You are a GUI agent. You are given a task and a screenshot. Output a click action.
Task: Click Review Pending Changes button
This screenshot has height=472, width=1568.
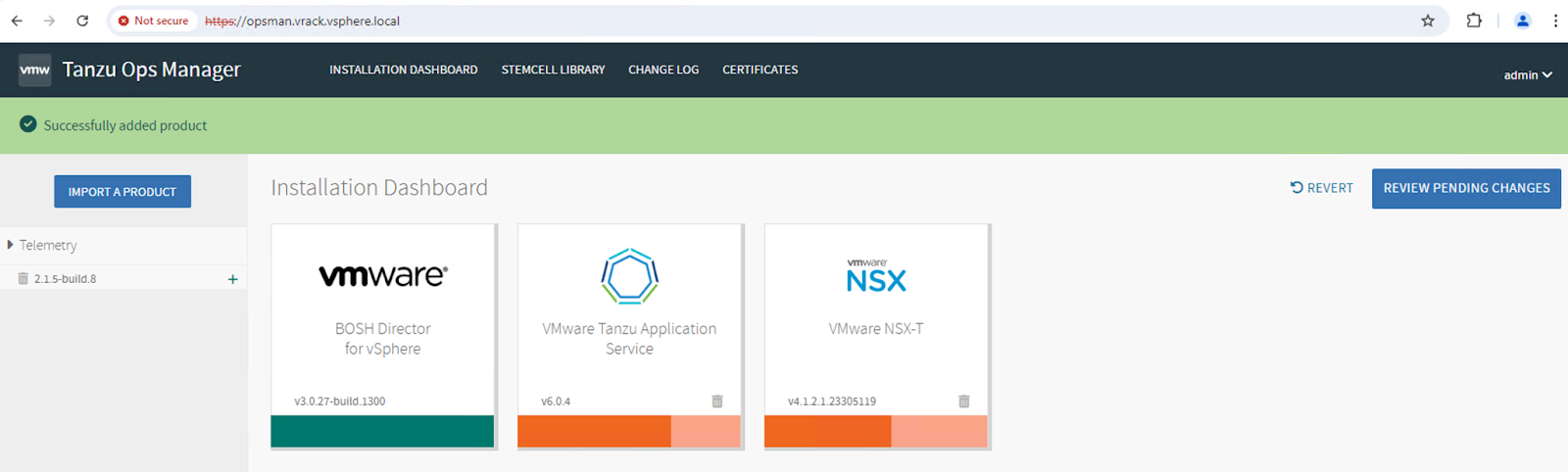pyautogui.click(x=1466, y=188)
